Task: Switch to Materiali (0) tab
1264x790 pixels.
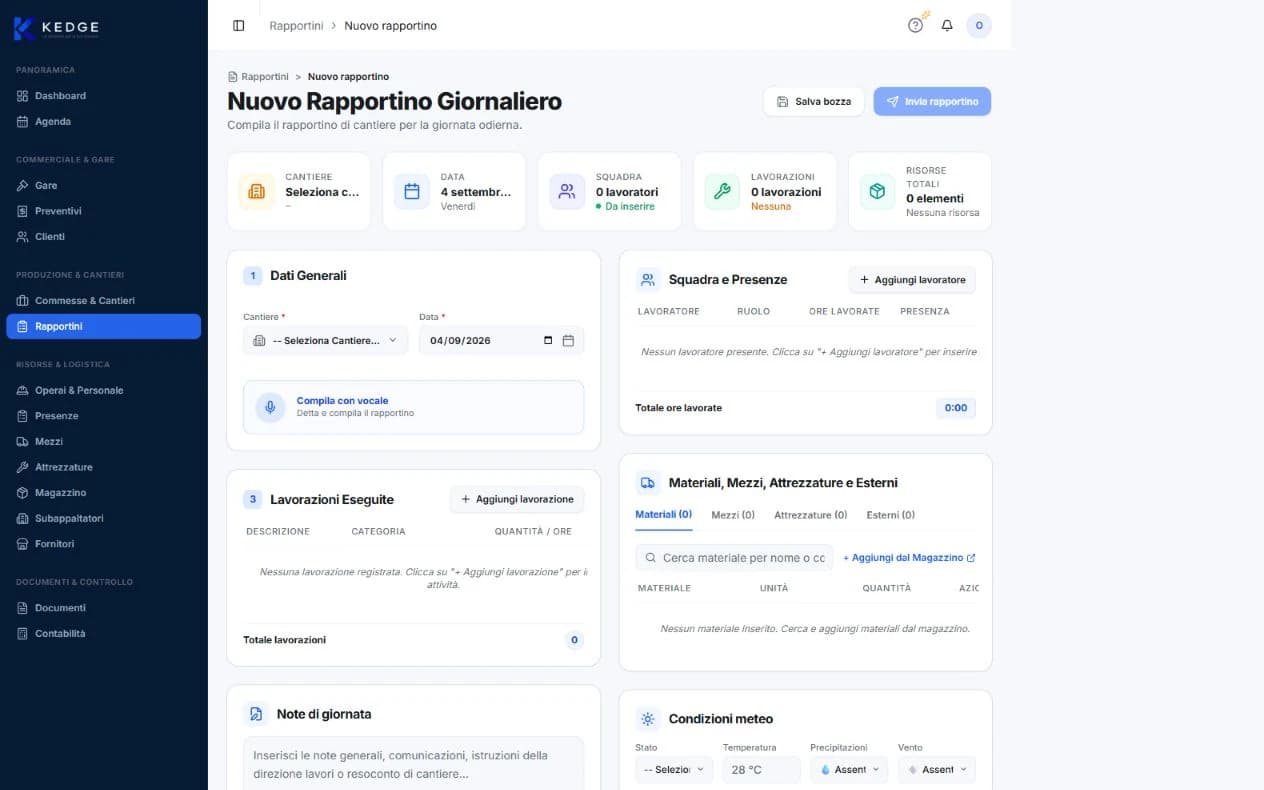Action: coord(663,514)
